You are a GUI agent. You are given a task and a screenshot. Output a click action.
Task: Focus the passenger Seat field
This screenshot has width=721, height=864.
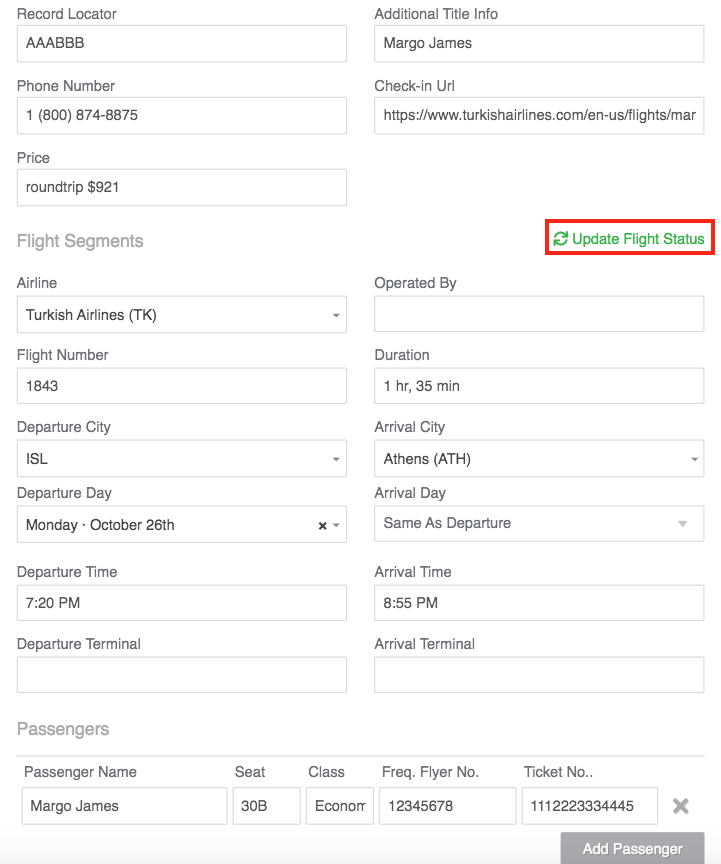tap(267, 806)
